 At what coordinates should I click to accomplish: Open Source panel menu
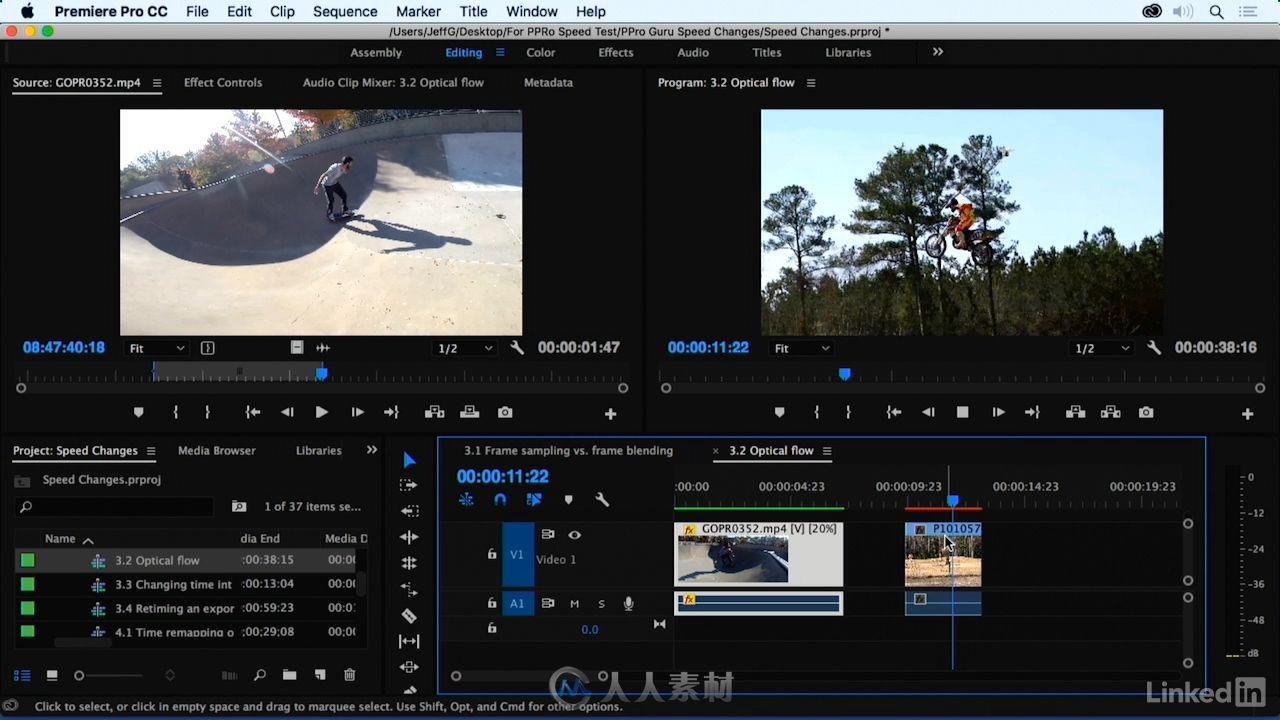coord(157,83)
